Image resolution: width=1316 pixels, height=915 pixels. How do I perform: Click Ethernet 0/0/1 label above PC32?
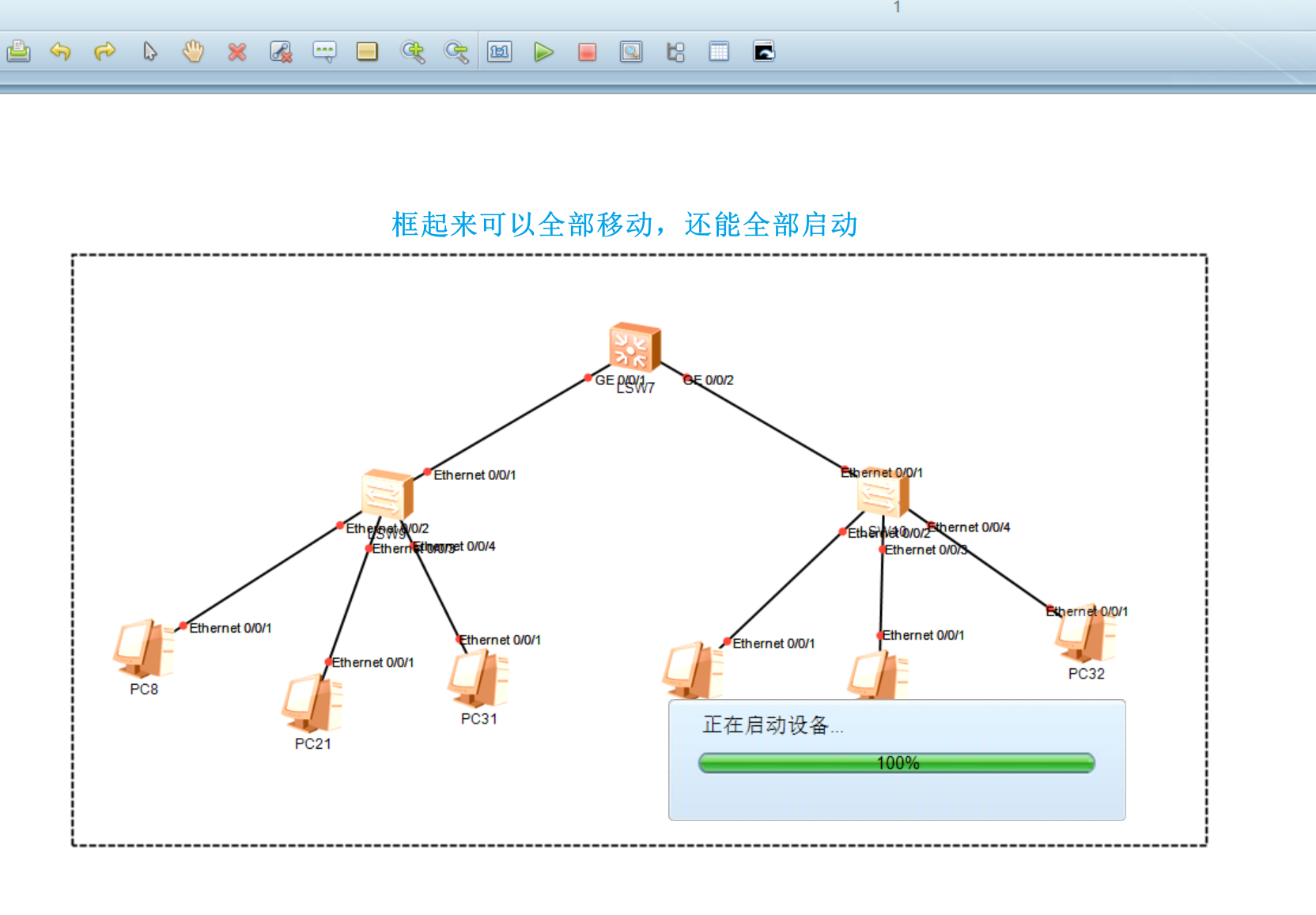(1087, 611)
